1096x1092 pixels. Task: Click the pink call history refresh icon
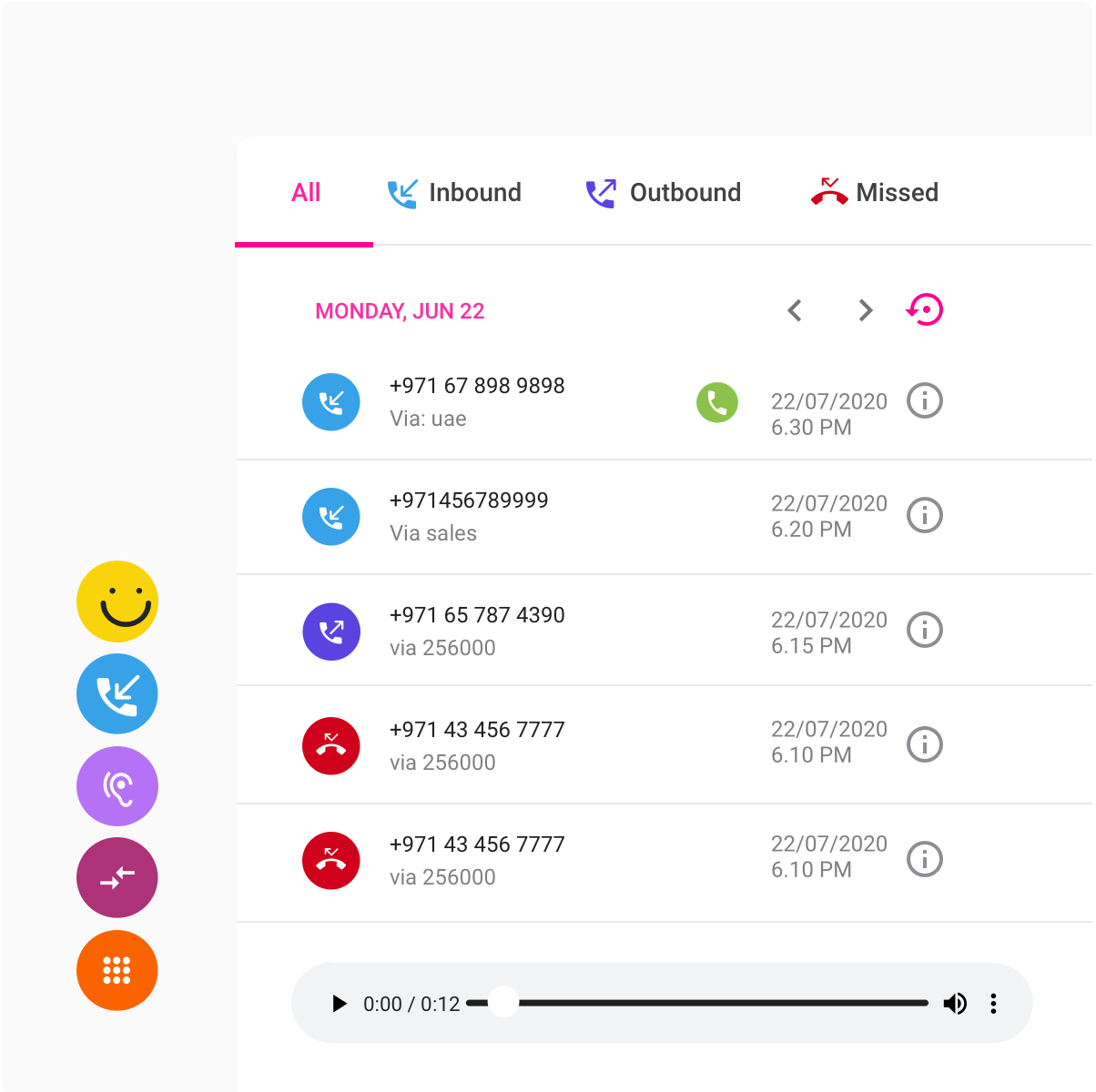click(x=925, y=310)
